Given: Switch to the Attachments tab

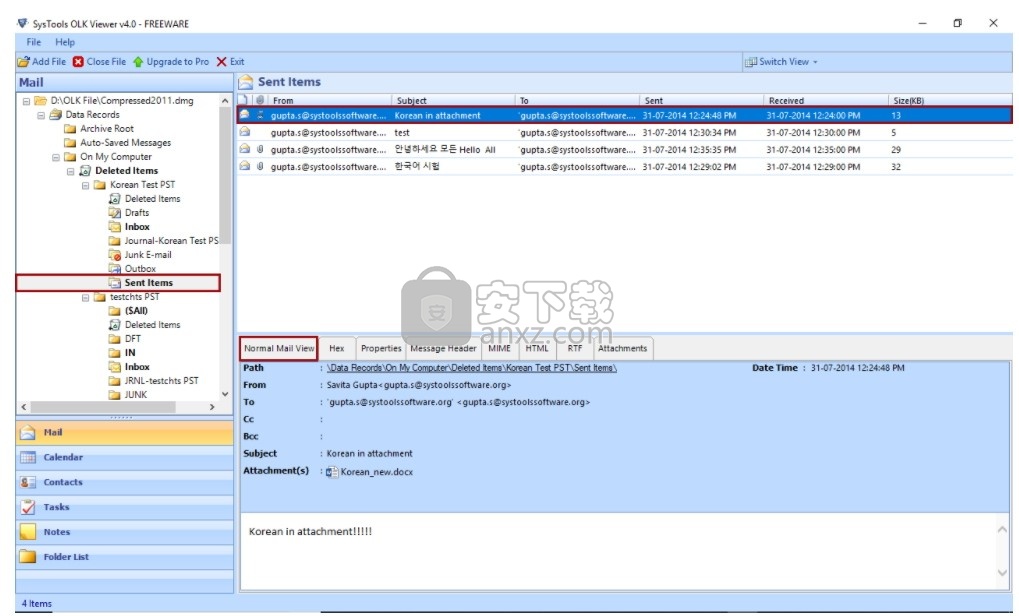Looking at the screenshot, I should tap(623, 348).
